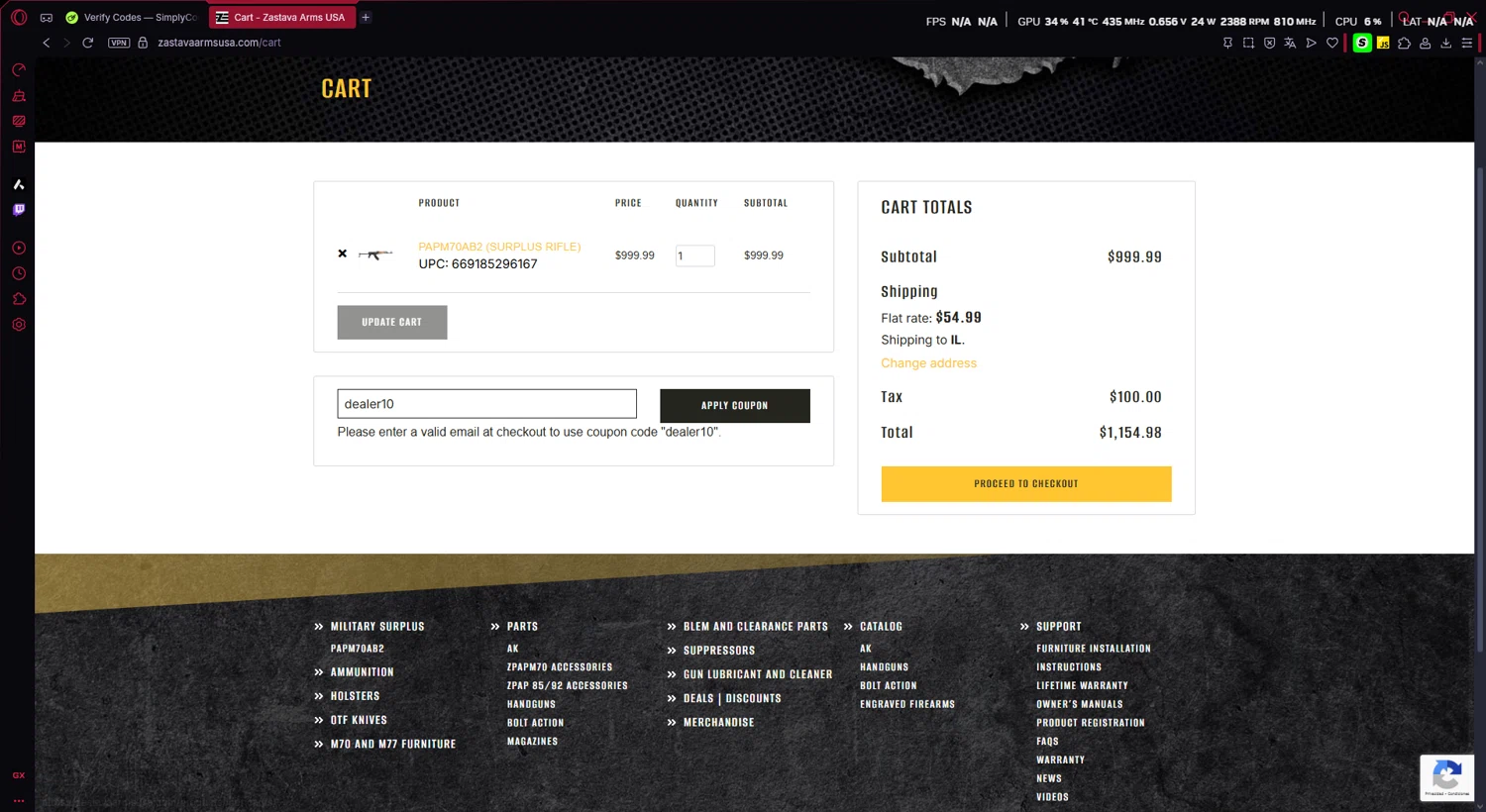Open History clock icon in sidebar

coord(19,273)
